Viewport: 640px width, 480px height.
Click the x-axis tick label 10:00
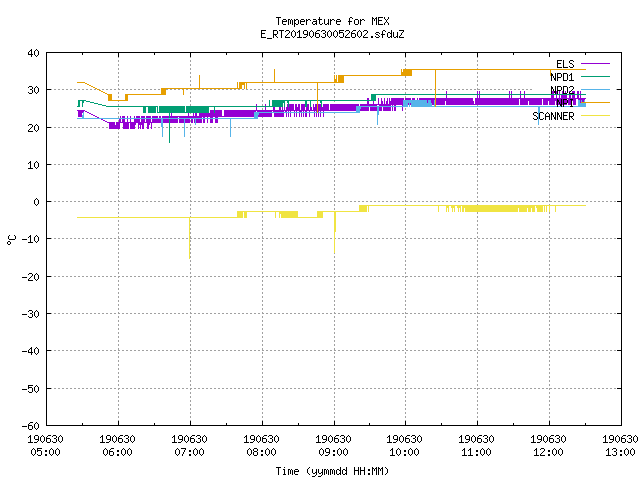404,452
